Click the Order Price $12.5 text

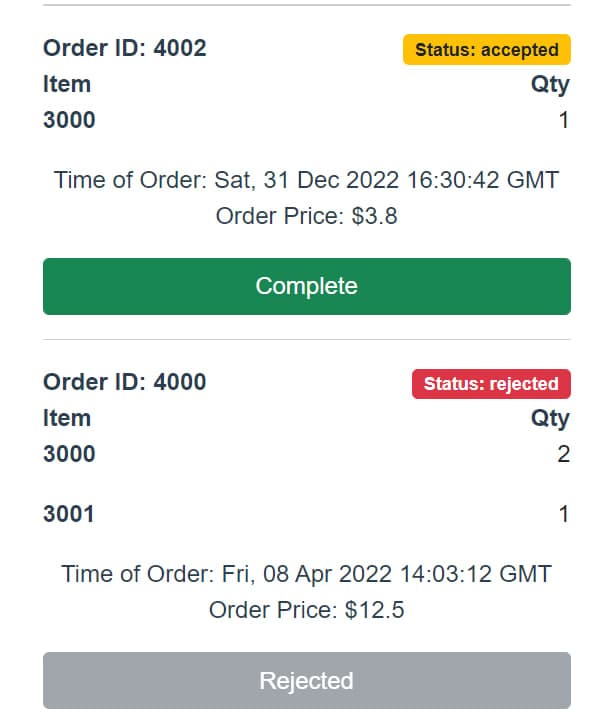(306, 610)
